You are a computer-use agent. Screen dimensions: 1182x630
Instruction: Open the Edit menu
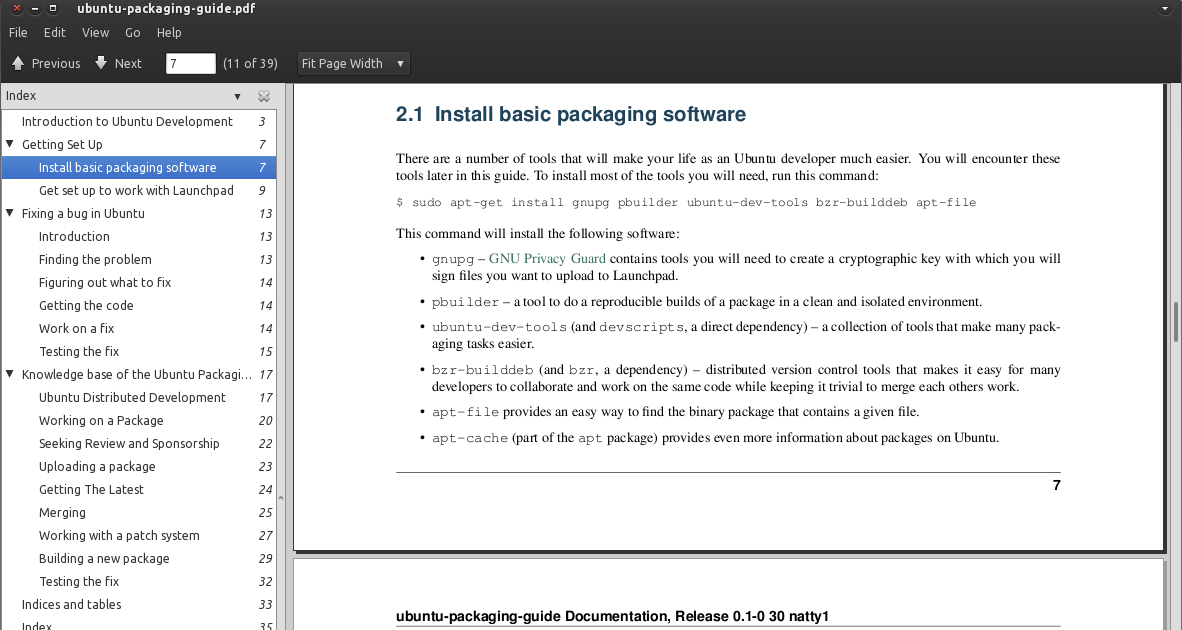pyautogui.click(x=54, y=32)
